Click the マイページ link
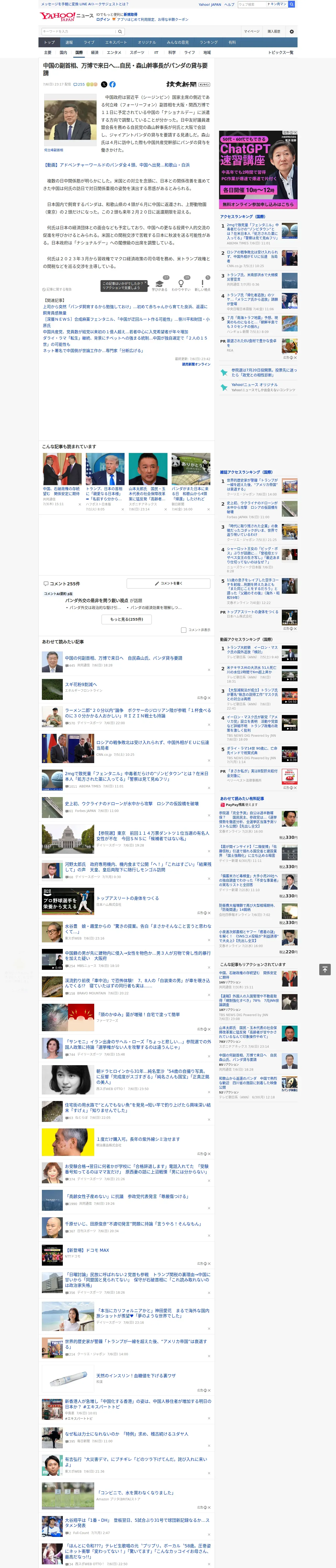Screen dimensions: 336x1568 [x=252, y=32]
